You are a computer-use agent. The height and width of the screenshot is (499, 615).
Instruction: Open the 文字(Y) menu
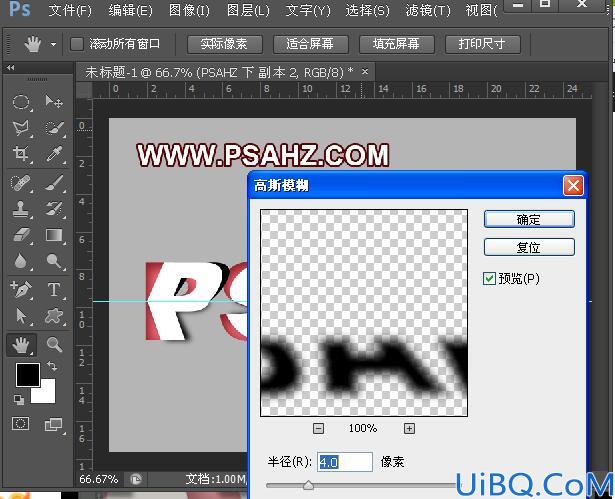(308, 10)
